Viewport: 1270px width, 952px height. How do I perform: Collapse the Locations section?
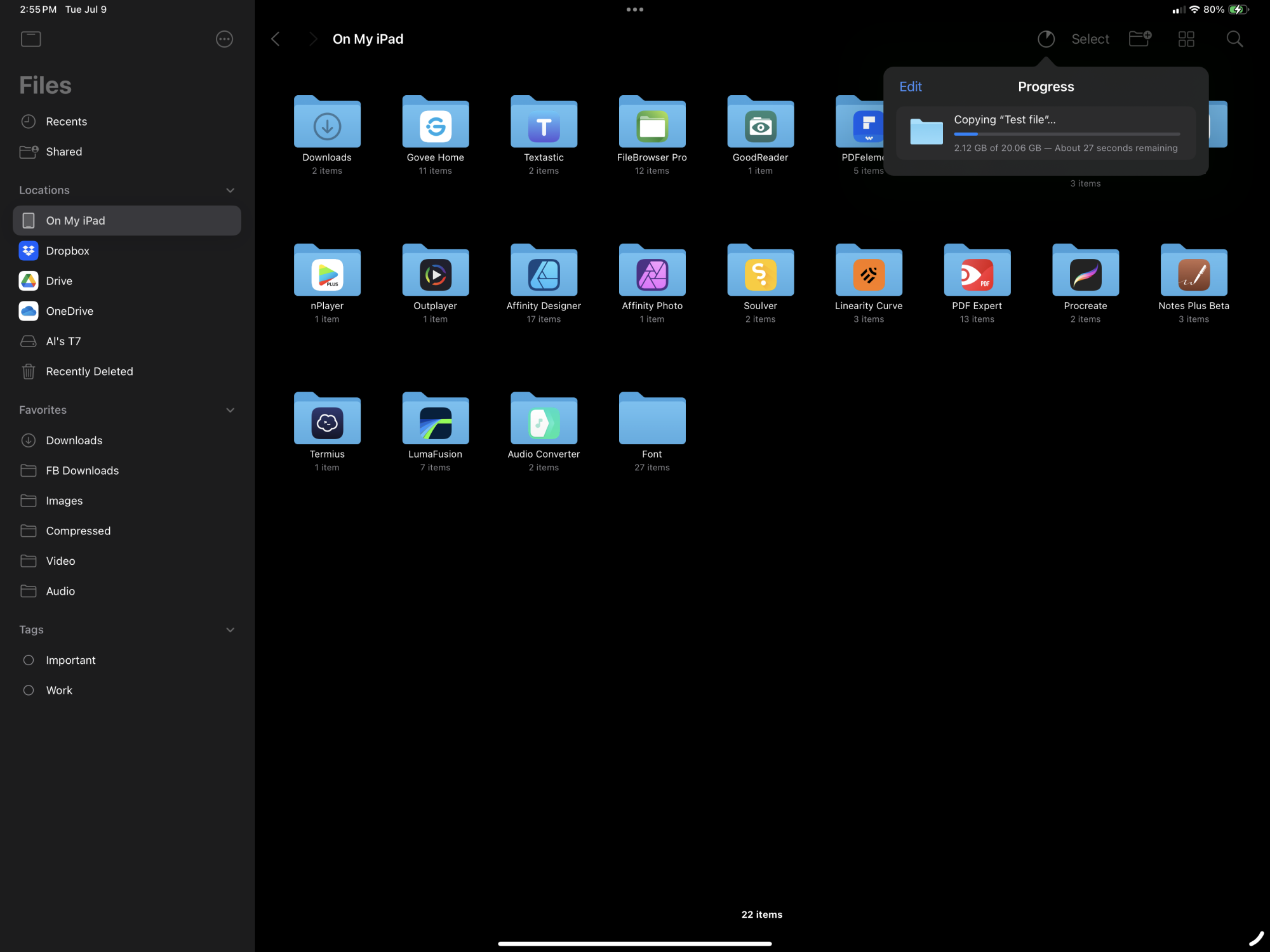[x=230, y=190]
